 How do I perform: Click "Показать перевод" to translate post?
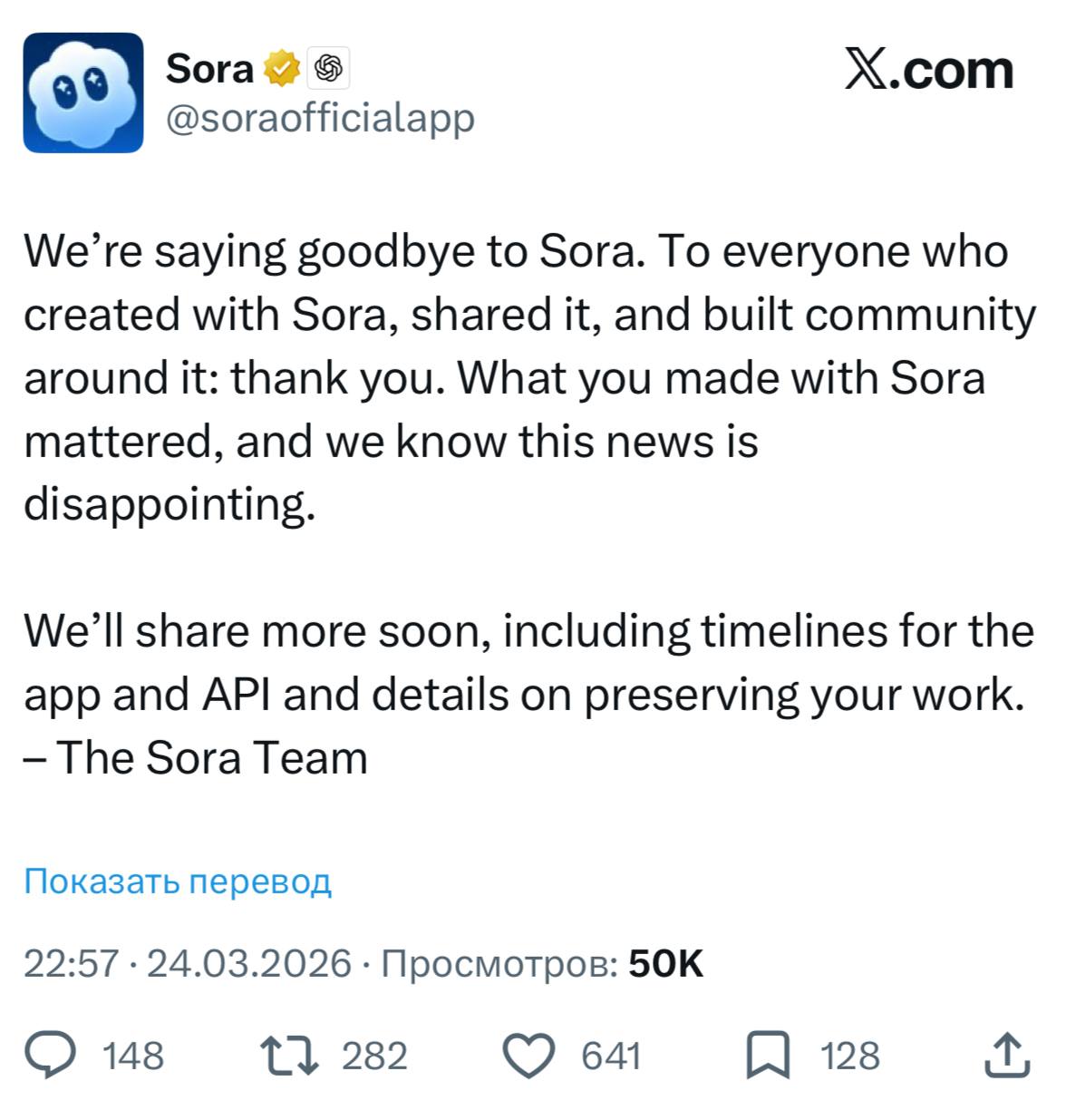pos(178,881)
